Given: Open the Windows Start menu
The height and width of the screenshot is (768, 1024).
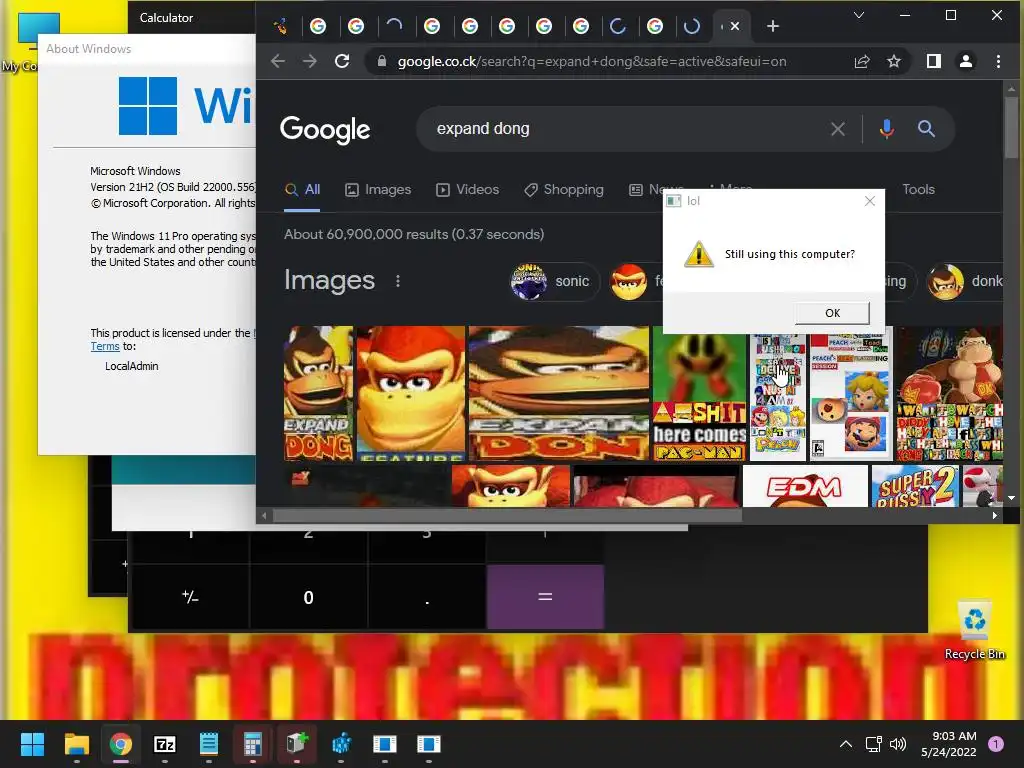Looking at the screenshot, I should [x=32, y=744].
